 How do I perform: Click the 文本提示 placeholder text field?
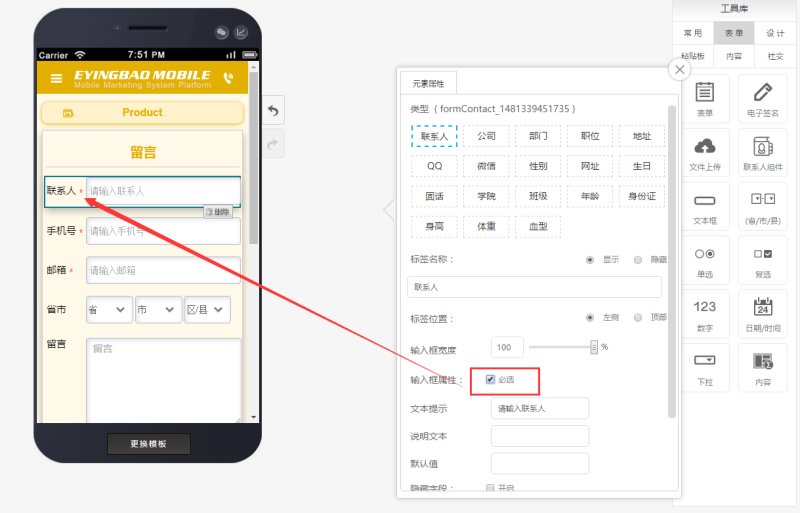point(540,408)
